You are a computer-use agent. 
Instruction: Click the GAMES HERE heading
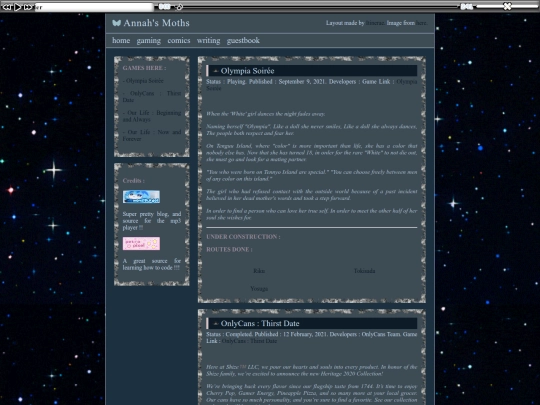(144, 68)
